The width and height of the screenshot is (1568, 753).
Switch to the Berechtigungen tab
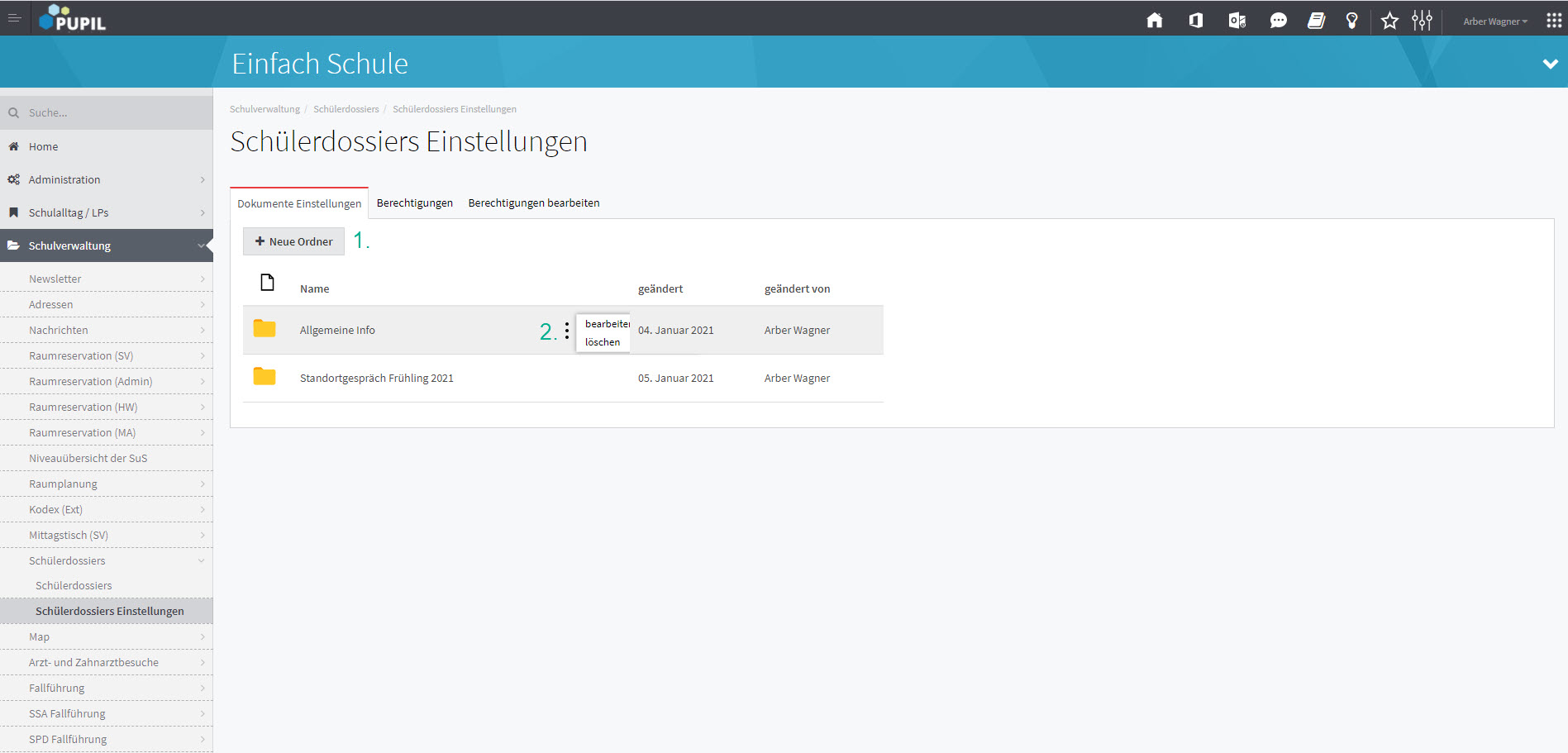414,203
